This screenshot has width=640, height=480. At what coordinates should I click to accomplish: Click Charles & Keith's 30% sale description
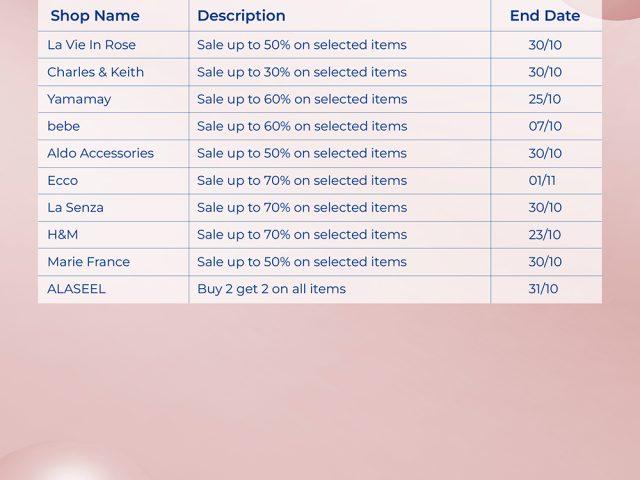(302, 72)
